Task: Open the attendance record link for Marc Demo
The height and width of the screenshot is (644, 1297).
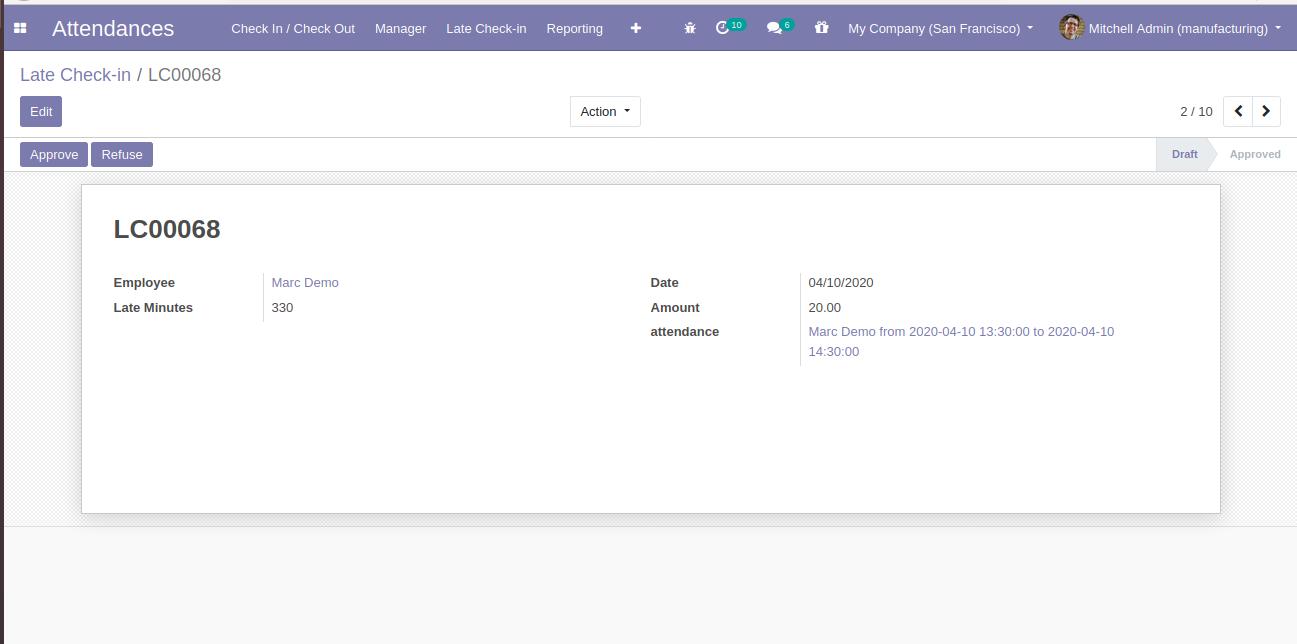Action: [961, 341]
